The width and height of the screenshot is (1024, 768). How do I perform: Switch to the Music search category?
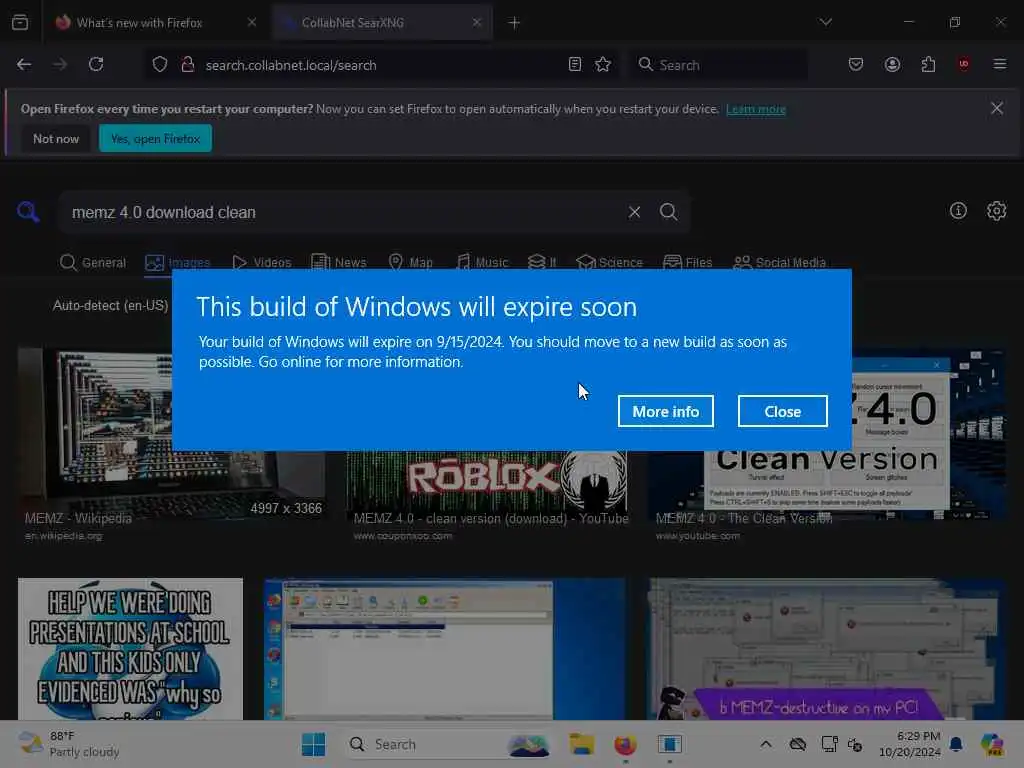[x=482, y=263]
